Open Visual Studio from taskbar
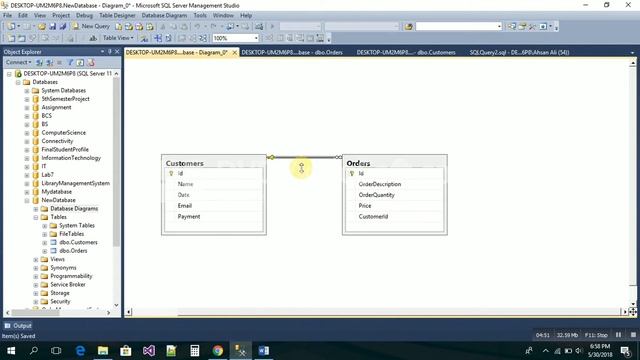 coord(149,351)
